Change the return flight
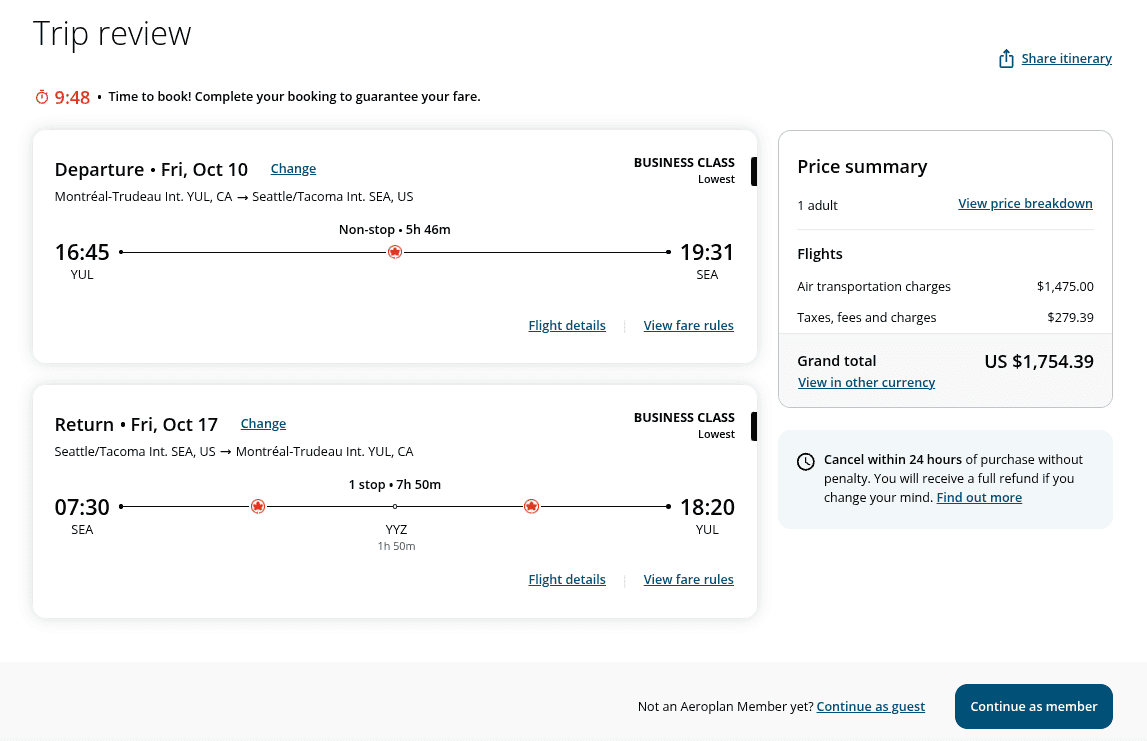Viewport: 1147px width, 741px height. pyautogui.click(x=263, y=423)
